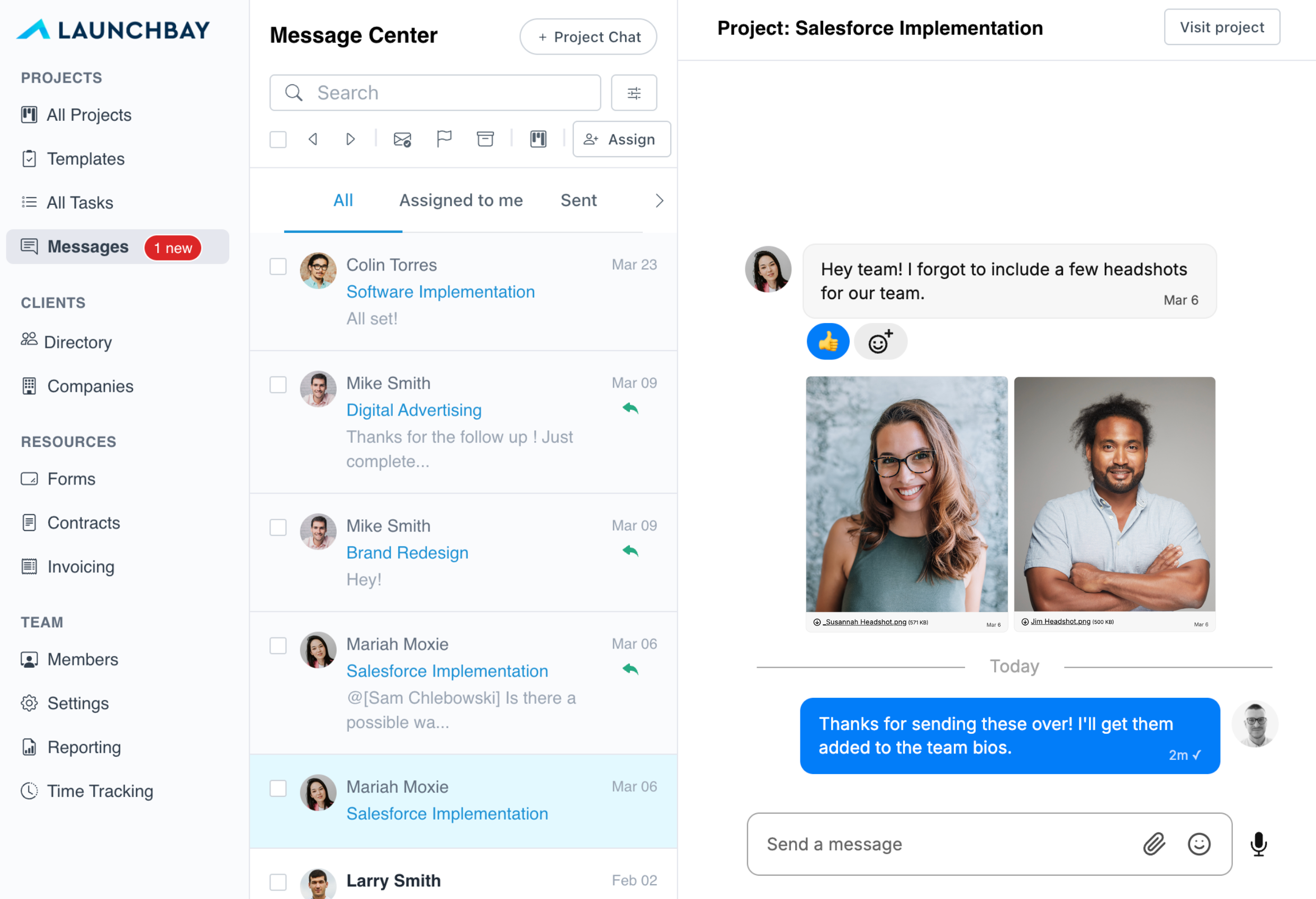The height and width of the screenshot is (899, 1316).
Task: Click the thumbs up reaction
Action: click(x=828, y=341)
